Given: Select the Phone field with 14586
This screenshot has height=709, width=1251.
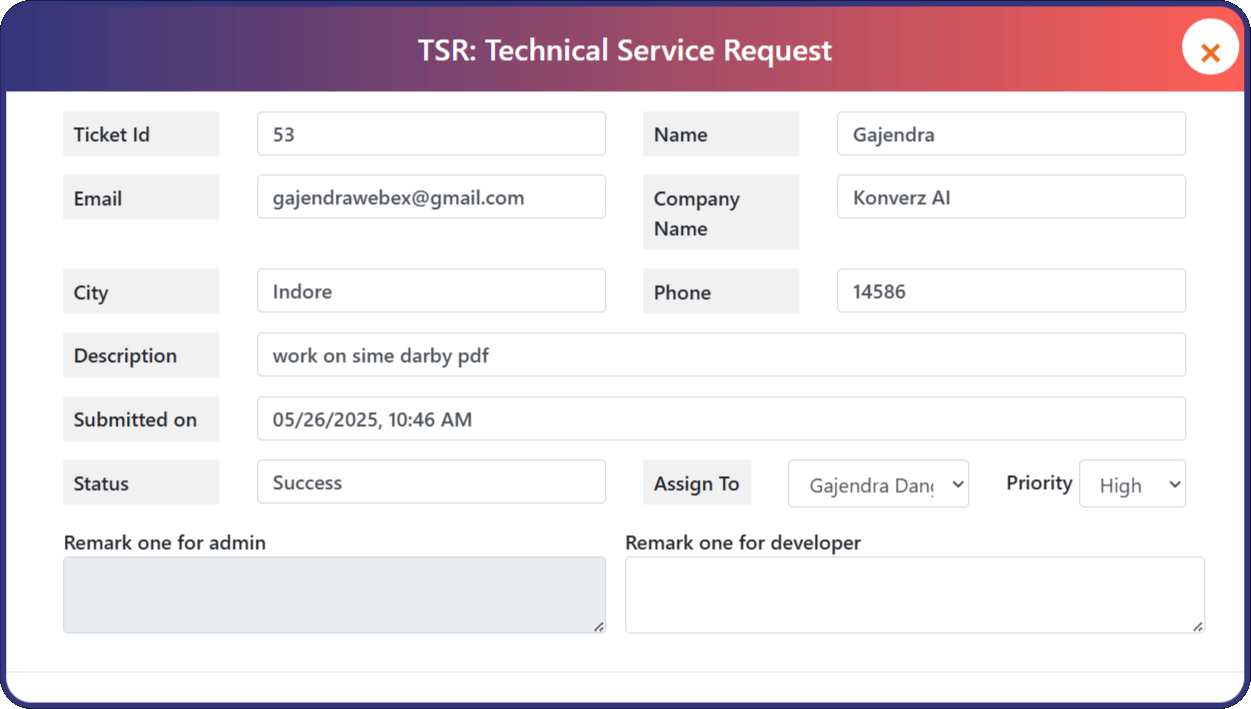Looking at the screenshot, I should pos(1011,291).
